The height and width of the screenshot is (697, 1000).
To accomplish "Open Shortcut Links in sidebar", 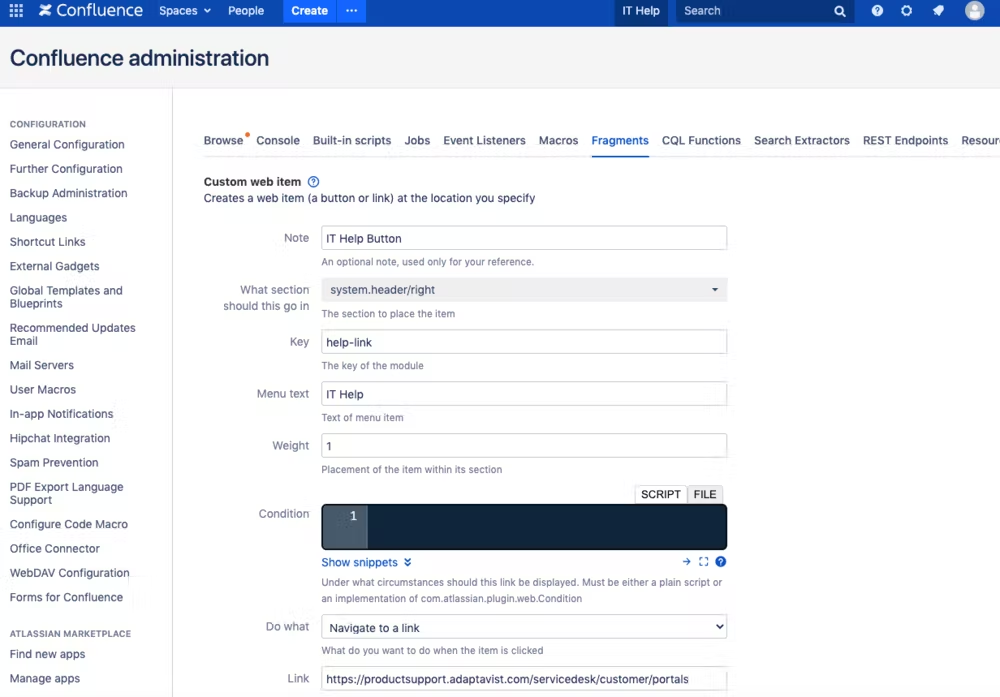I will click(47, 242).
